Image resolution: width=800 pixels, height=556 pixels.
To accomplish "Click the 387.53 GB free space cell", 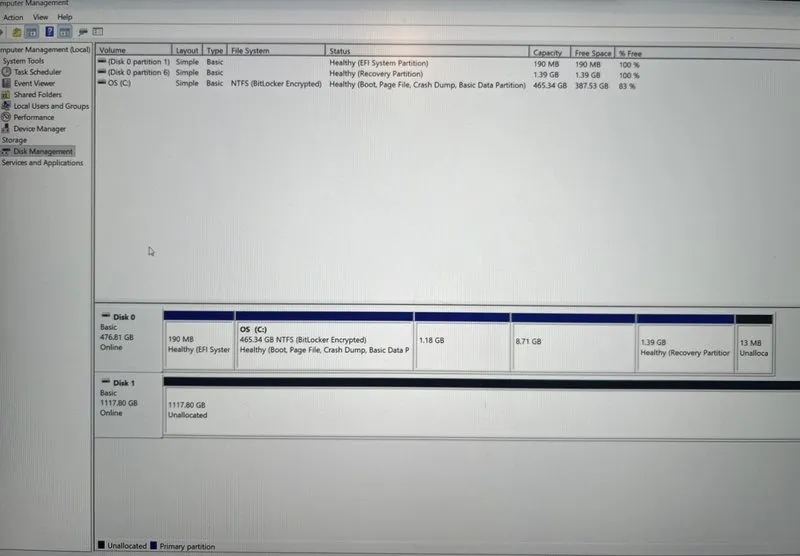I will 592,86.
